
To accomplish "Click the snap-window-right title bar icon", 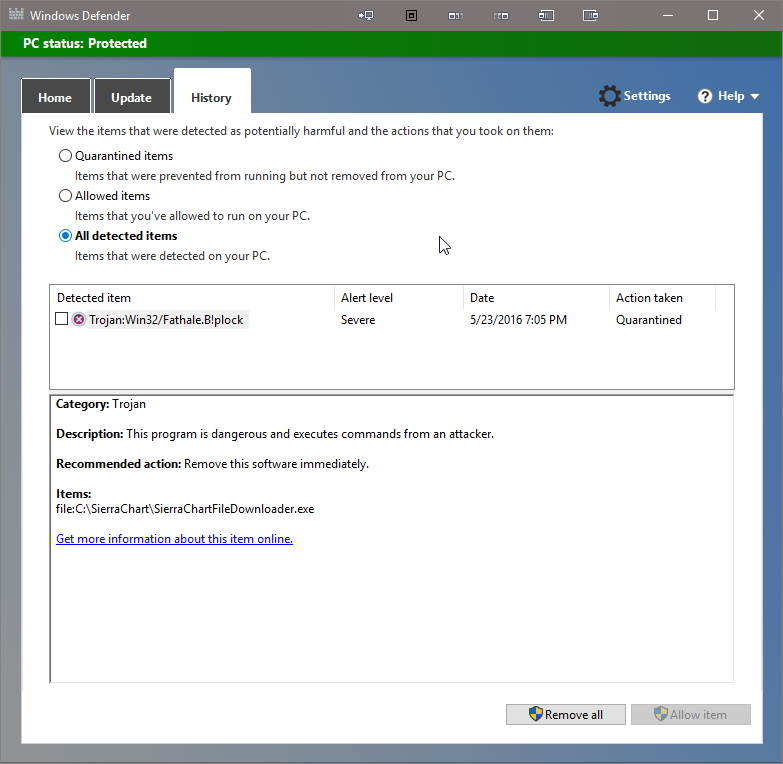I will tap(590, 15).
